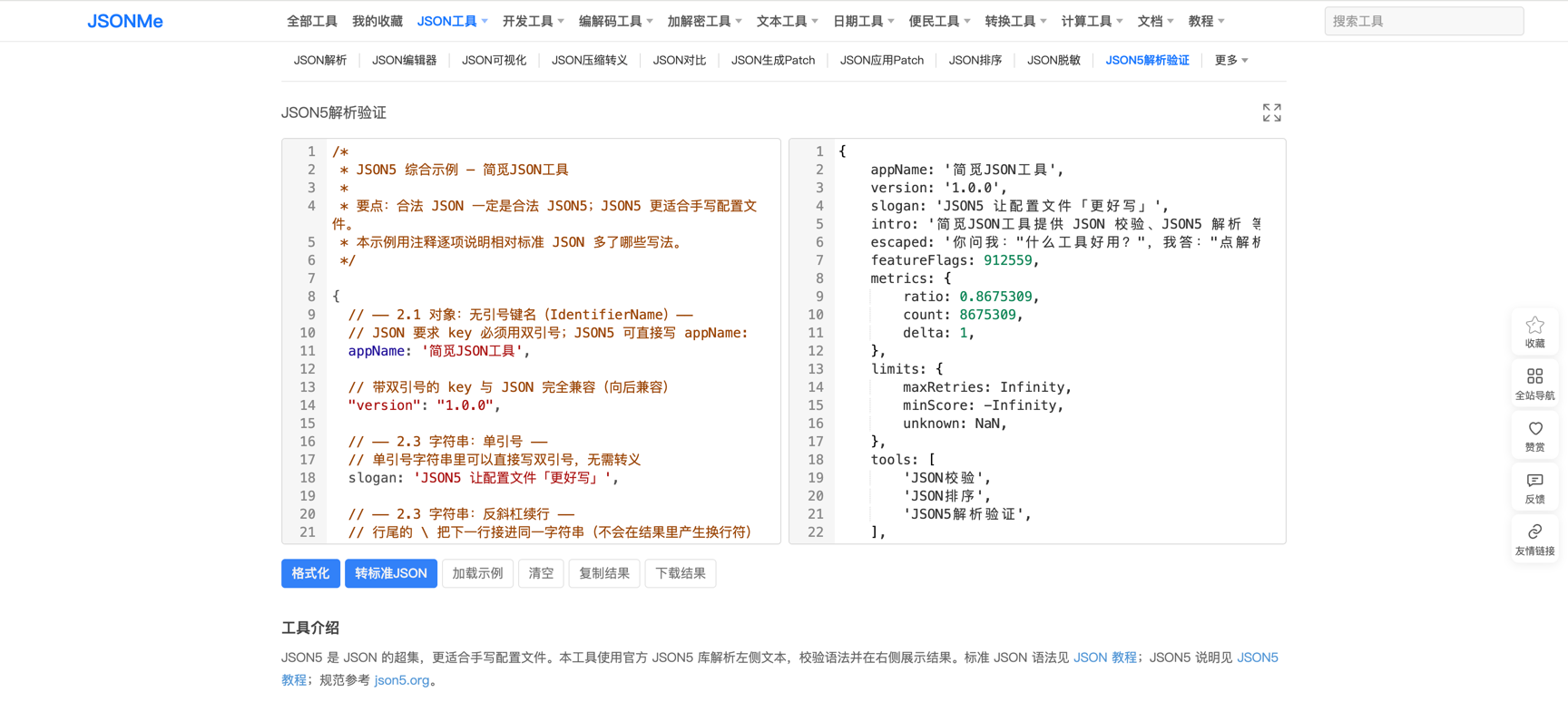Click the 加载示例 button

477,573
